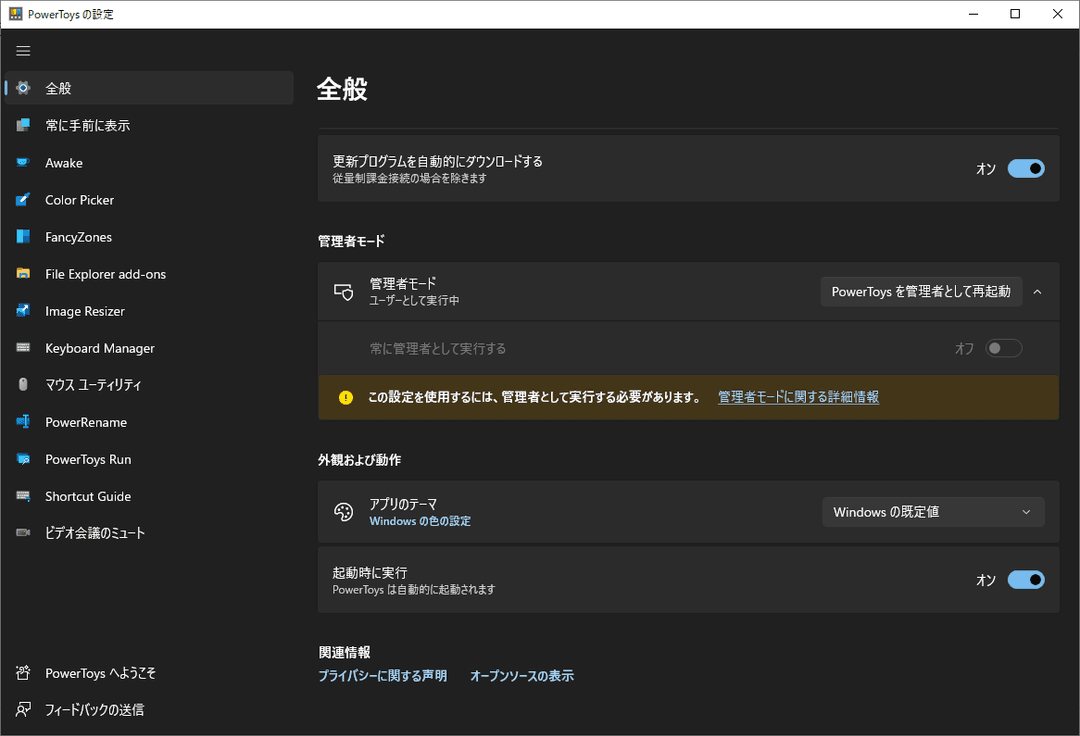Click 従量制課金接続の場合を除きます text
This screenshot has width=1080, height=736.
point(409,178)
